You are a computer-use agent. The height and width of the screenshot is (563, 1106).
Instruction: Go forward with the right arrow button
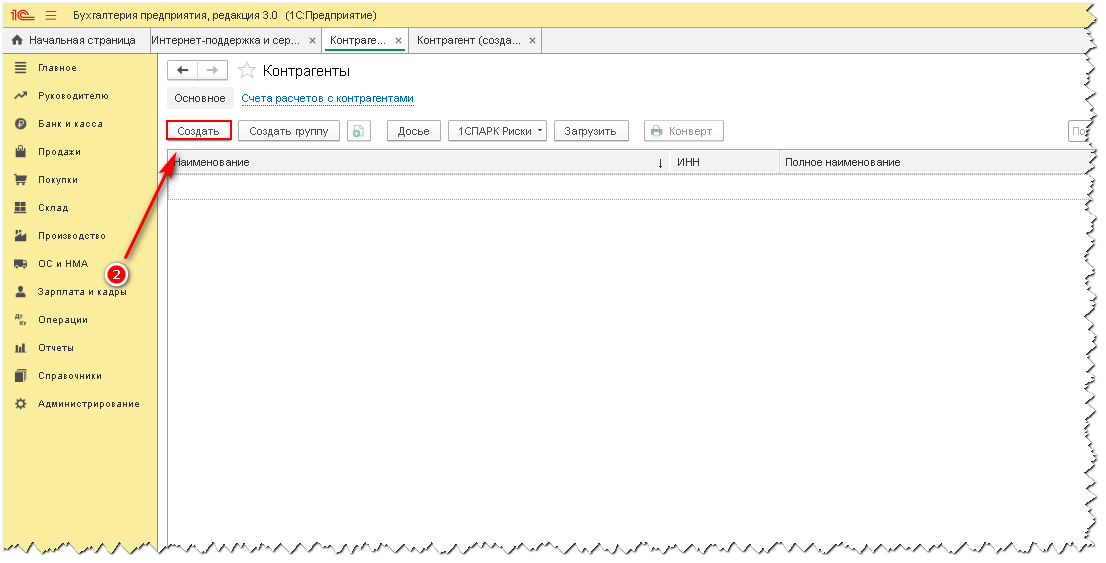pos(212,71)
